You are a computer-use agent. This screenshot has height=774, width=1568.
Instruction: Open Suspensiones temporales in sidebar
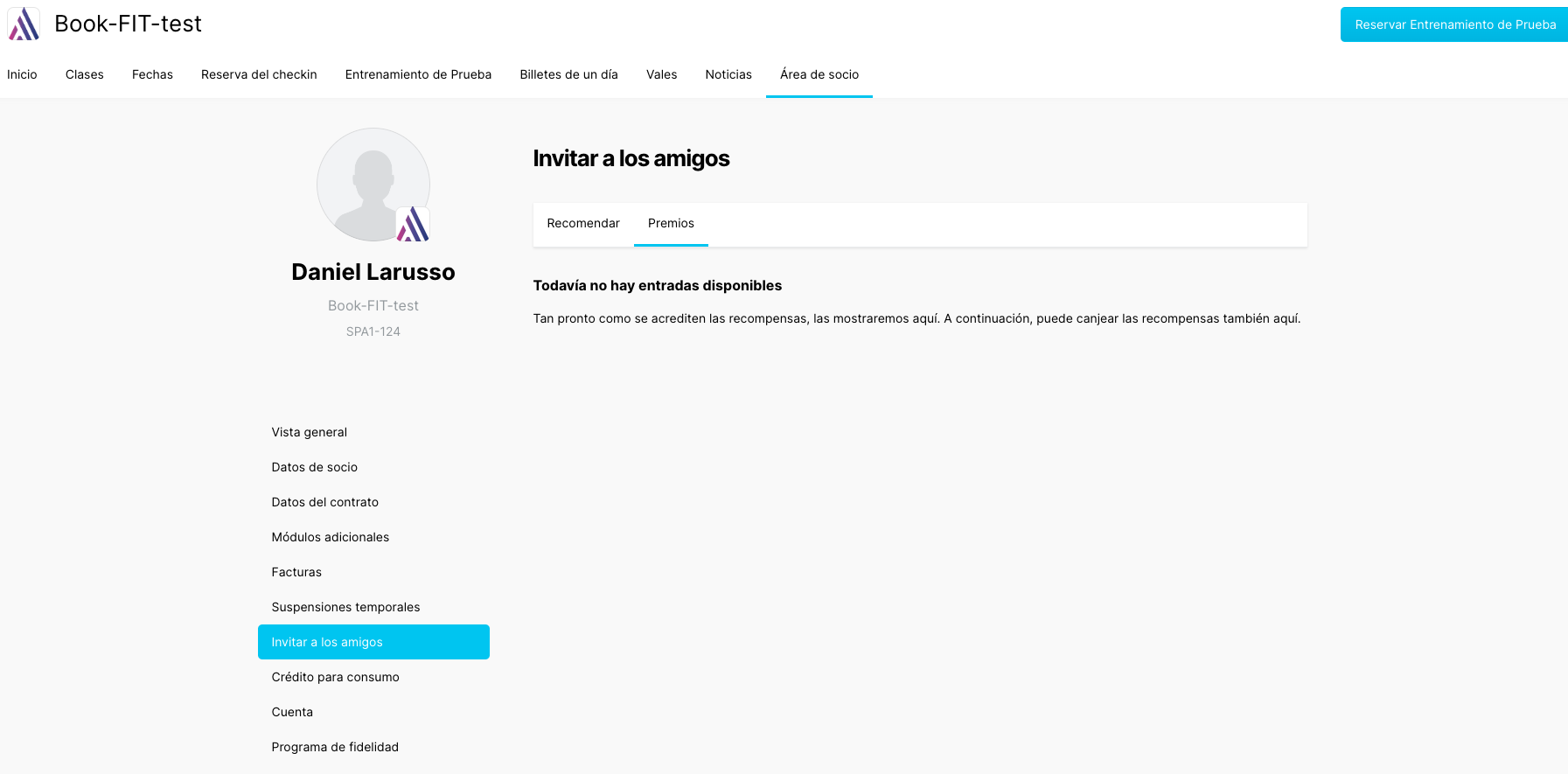click(x=373, y=607)
